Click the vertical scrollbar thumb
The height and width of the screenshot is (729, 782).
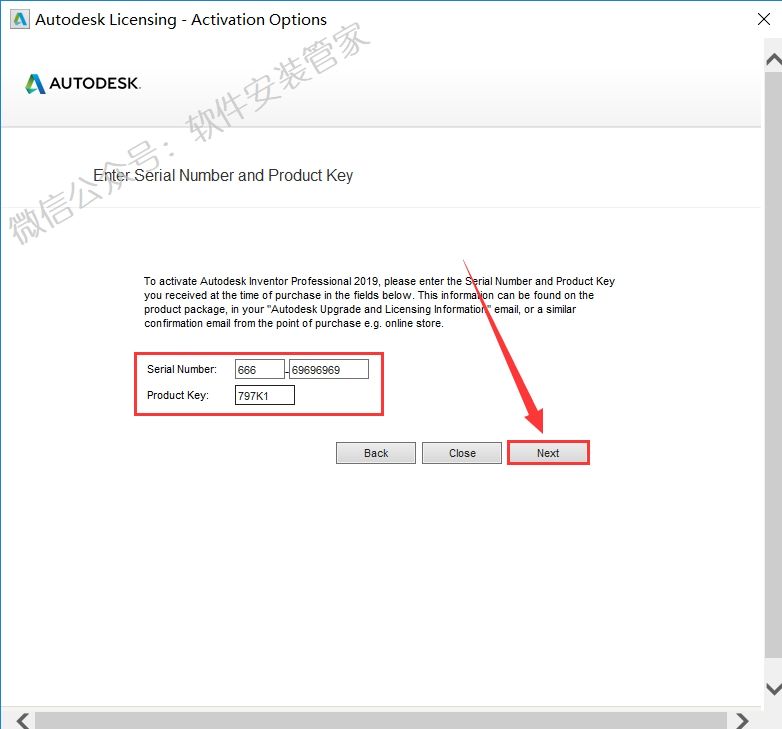point(772,370)
